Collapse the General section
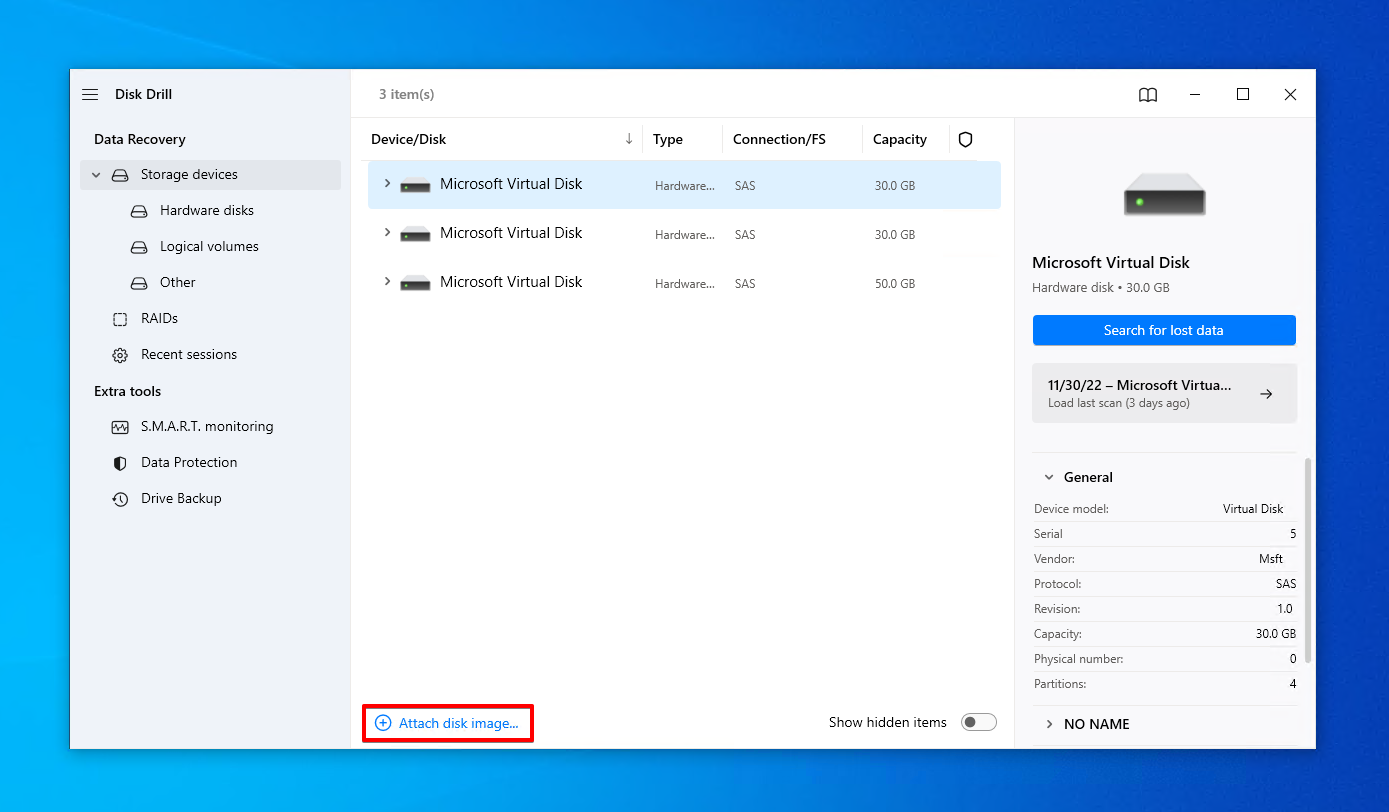 [x=1049, y=477]
